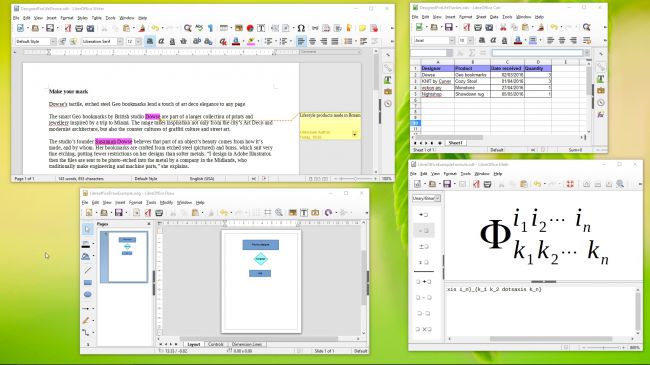Click cell containing "Cozy Stool" in Calc
This screenshot has height=365, width=650.
(x=472, y=81)
